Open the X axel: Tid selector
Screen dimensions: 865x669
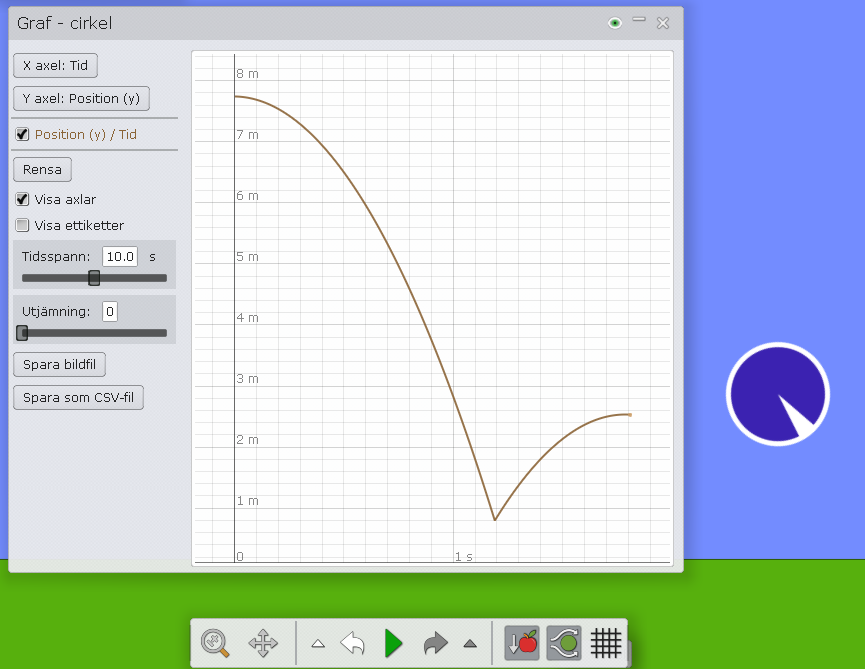[x=55, y=66]
